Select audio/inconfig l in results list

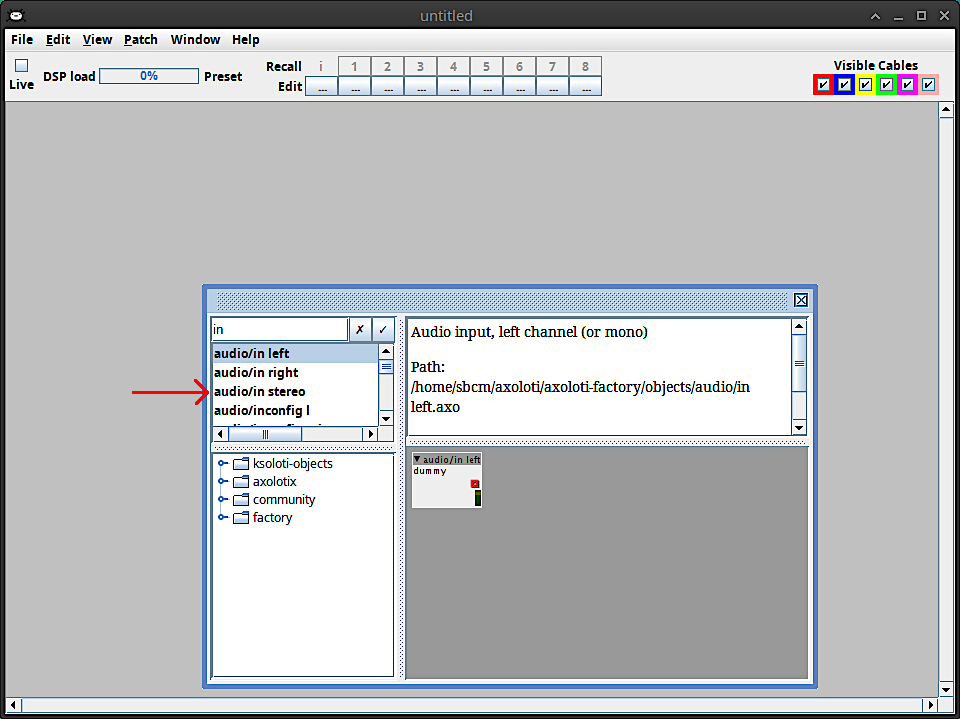pyautogui.click(x=295, y=410)
